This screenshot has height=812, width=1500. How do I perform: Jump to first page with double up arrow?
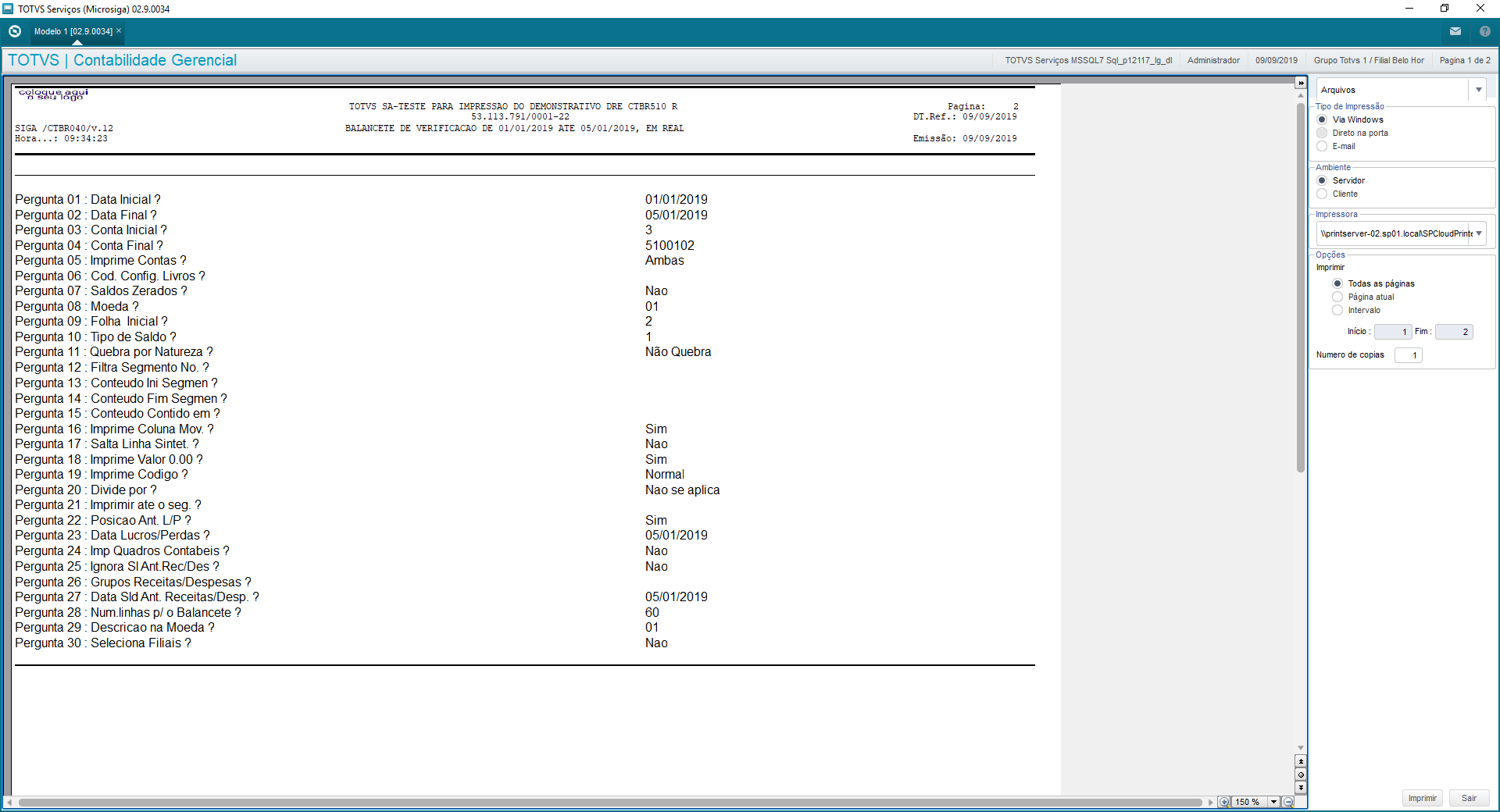1301,761
